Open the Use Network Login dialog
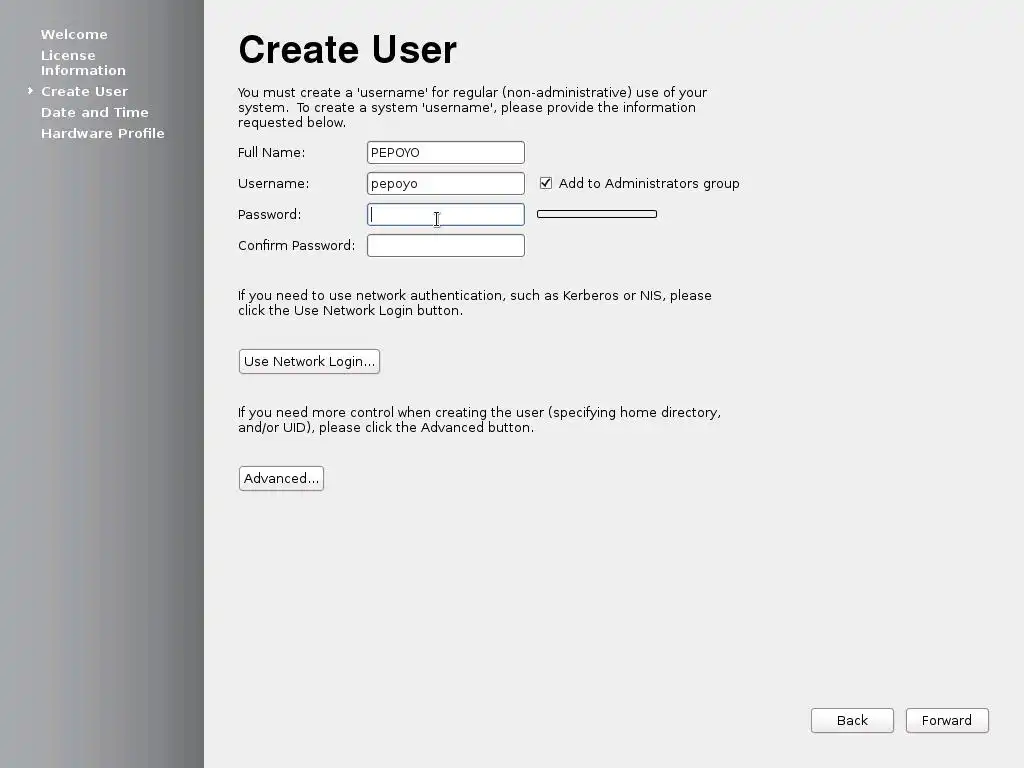The image size is (1024, 768). (x=309, y=362)
